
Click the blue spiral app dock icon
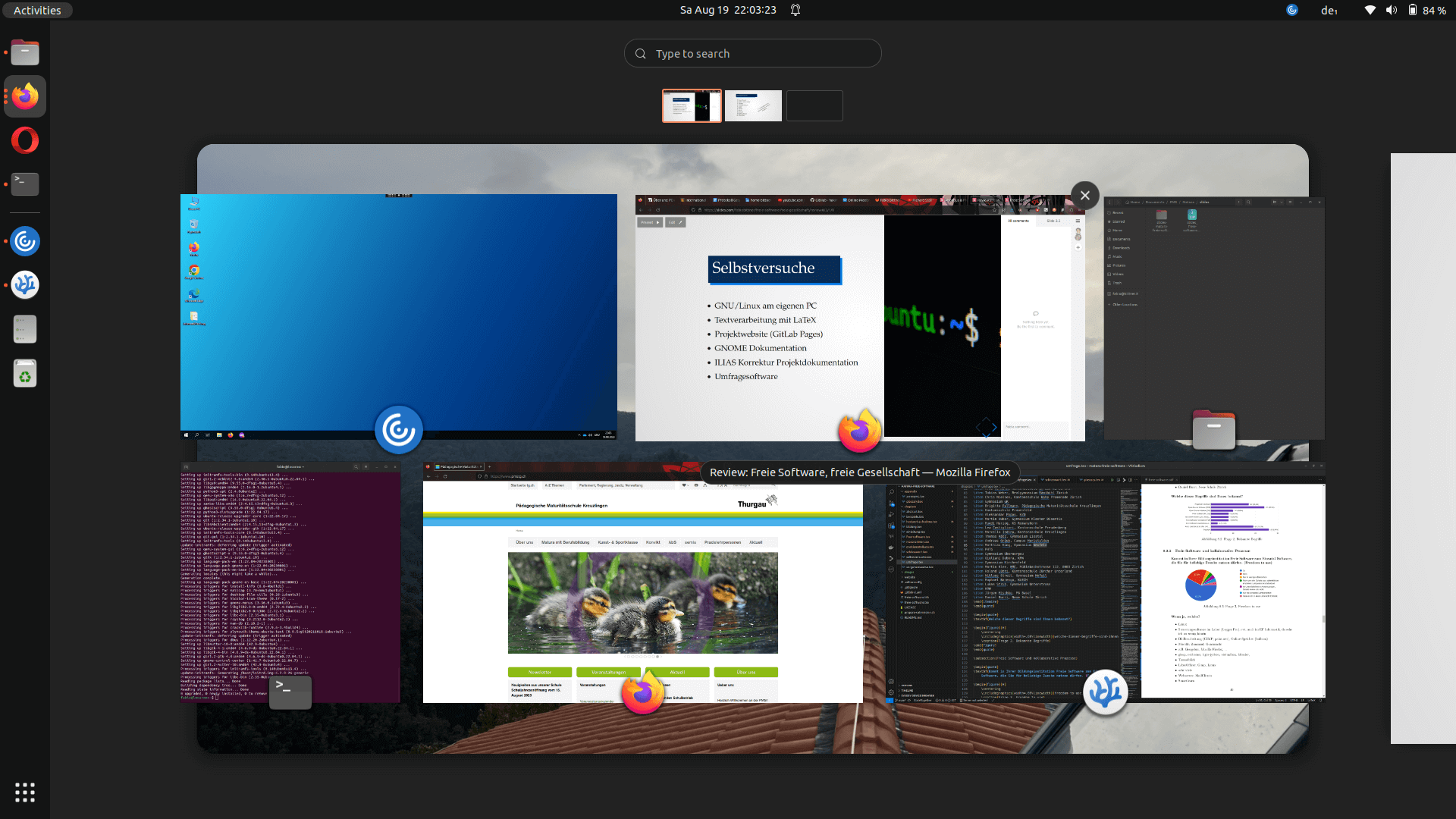[x=25, y=241]
